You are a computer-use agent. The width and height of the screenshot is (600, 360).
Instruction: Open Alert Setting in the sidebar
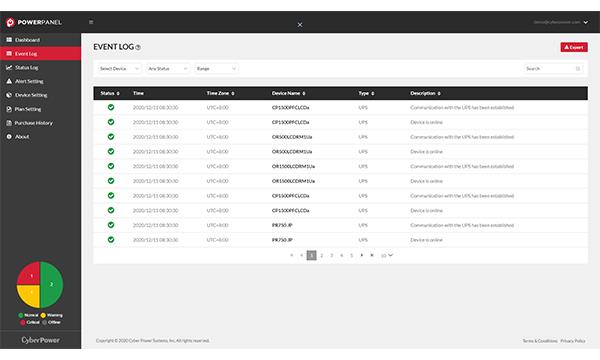[41, 81]
